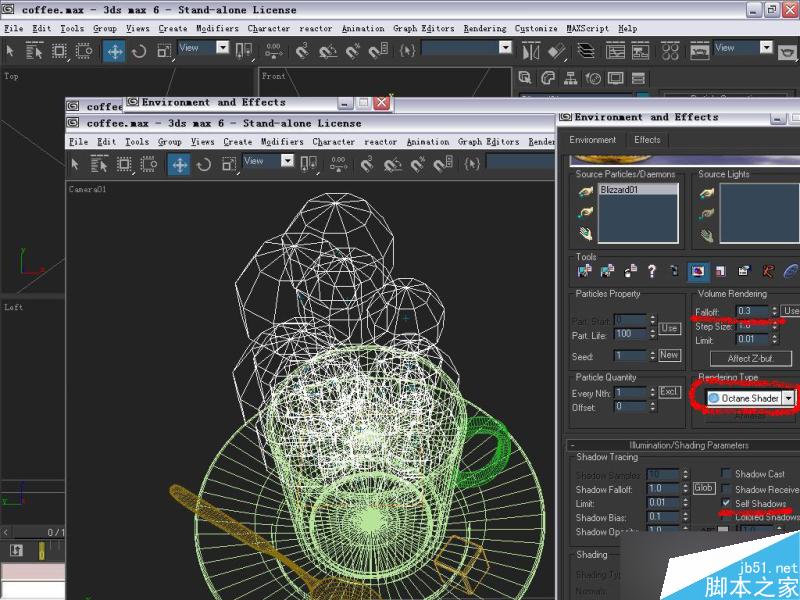800x600 pixels.
Task: Toggle 3D Snaps in outer main toolbar
Action: (x=302, y=51)
